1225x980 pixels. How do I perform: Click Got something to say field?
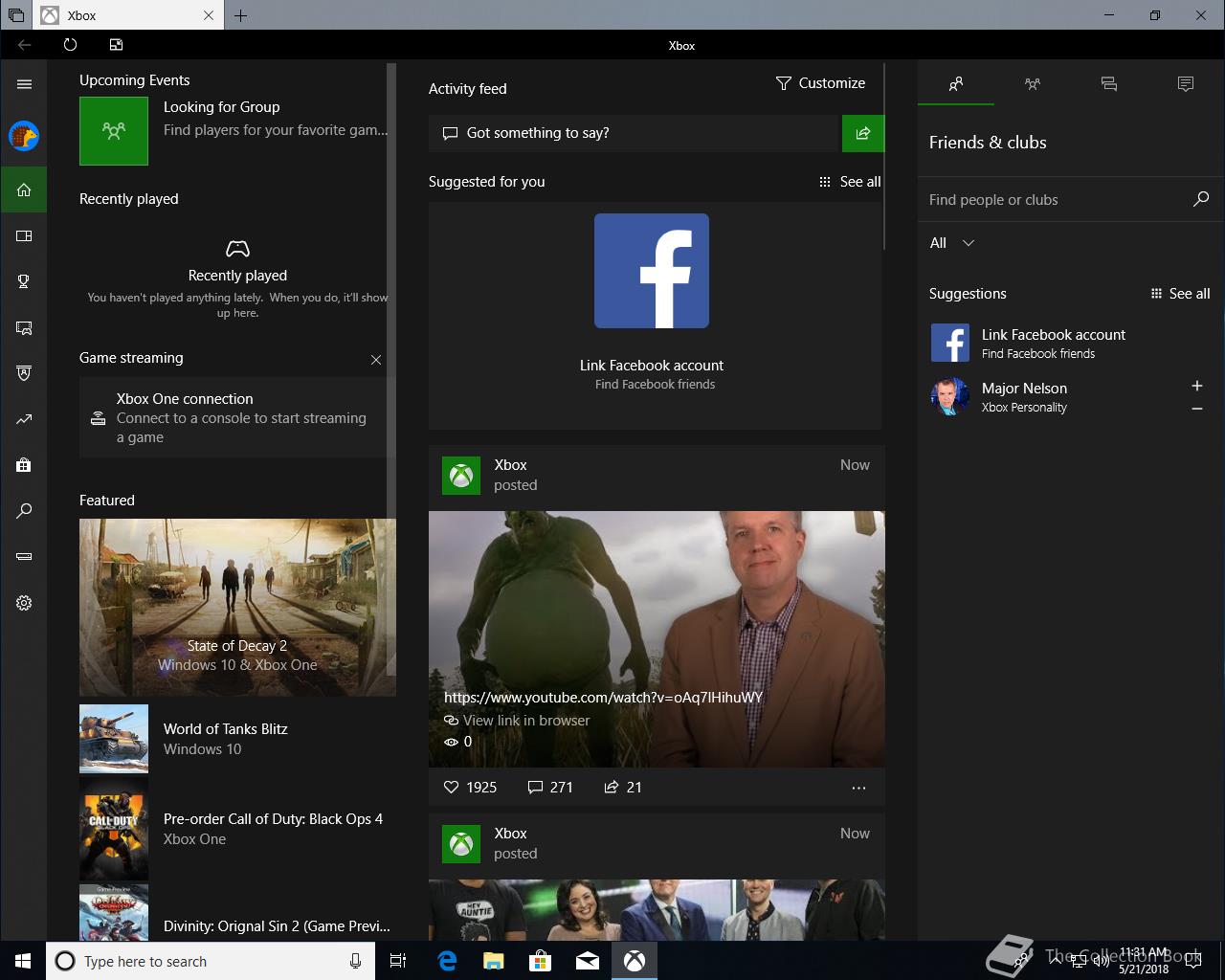click(634, 133)
